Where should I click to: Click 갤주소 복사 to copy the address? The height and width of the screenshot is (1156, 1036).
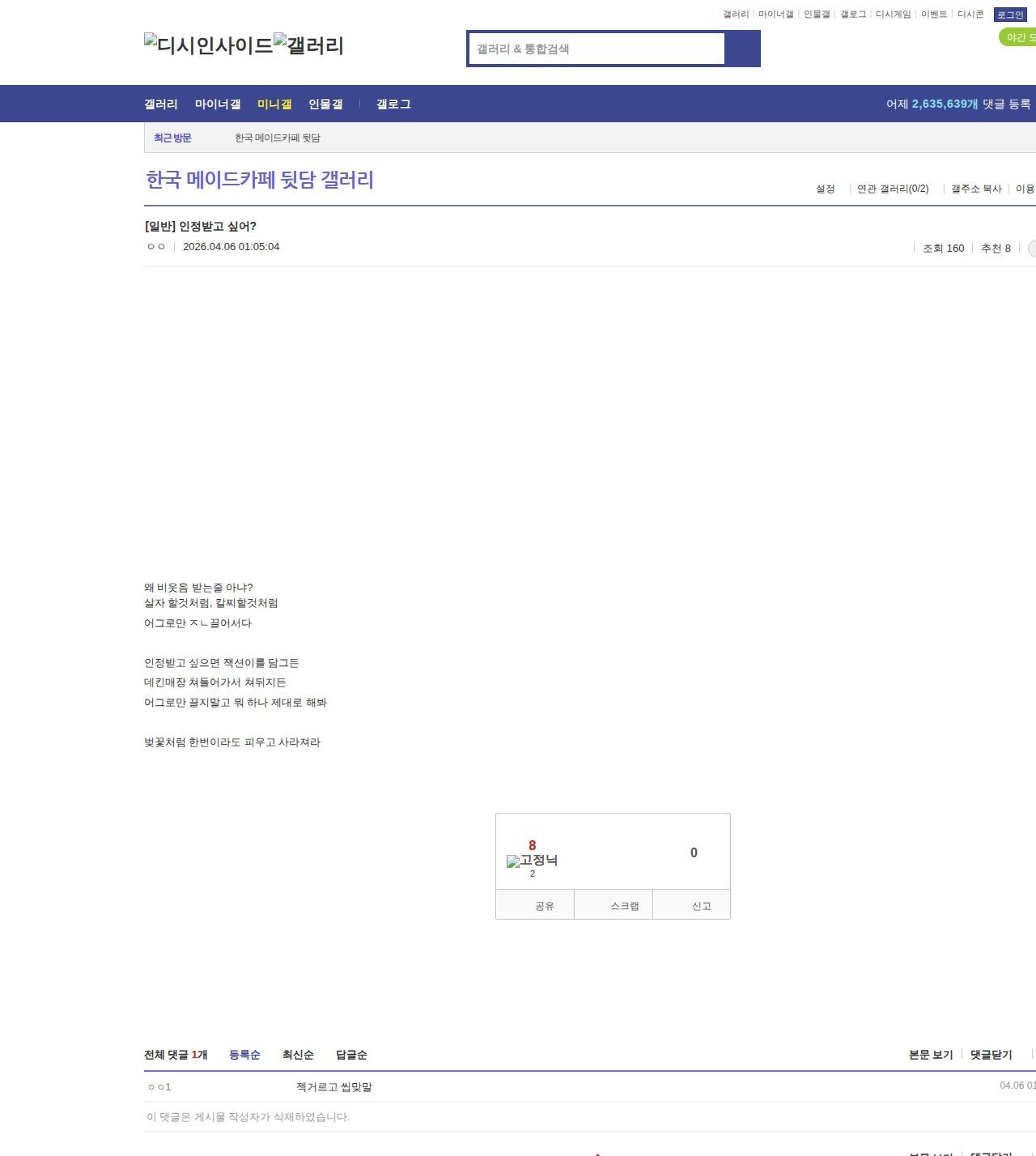976,189
